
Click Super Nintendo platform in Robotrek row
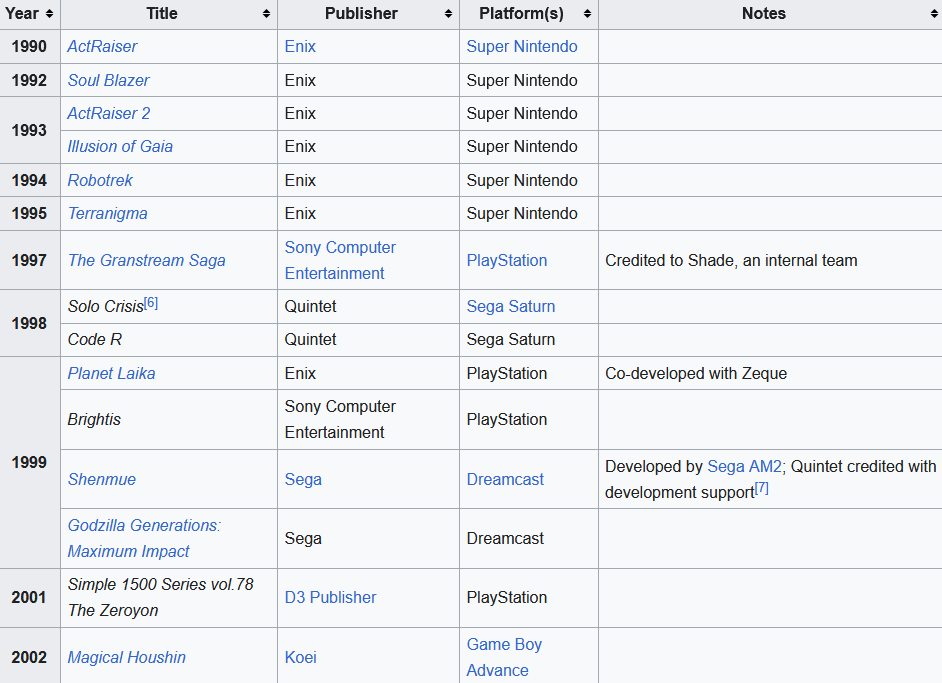click(x=522, y=180)
